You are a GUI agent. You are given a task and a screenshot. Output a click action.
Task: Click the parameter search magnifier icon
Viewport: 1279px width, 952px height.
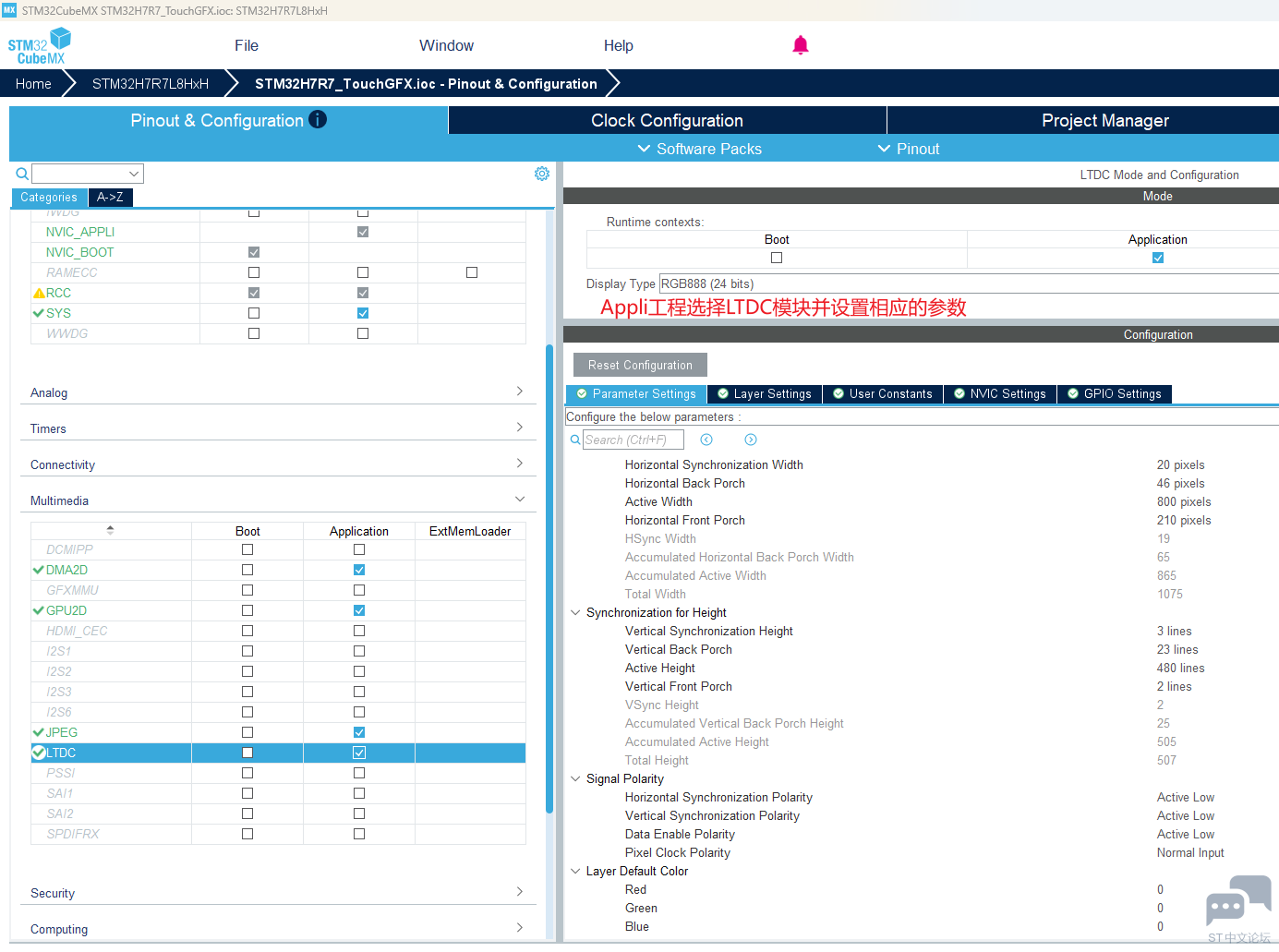(x=575, y=440)
